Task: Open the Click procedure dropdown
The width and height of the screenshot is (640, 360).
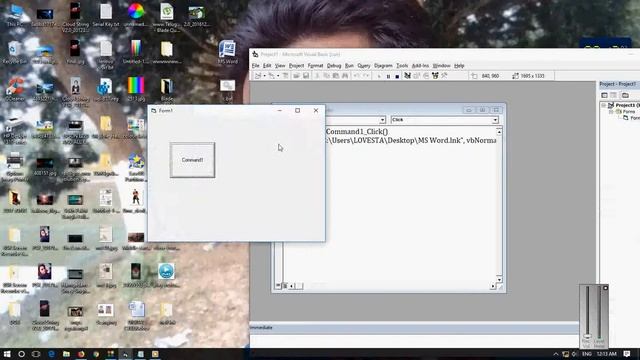Action: coord(495,120)
